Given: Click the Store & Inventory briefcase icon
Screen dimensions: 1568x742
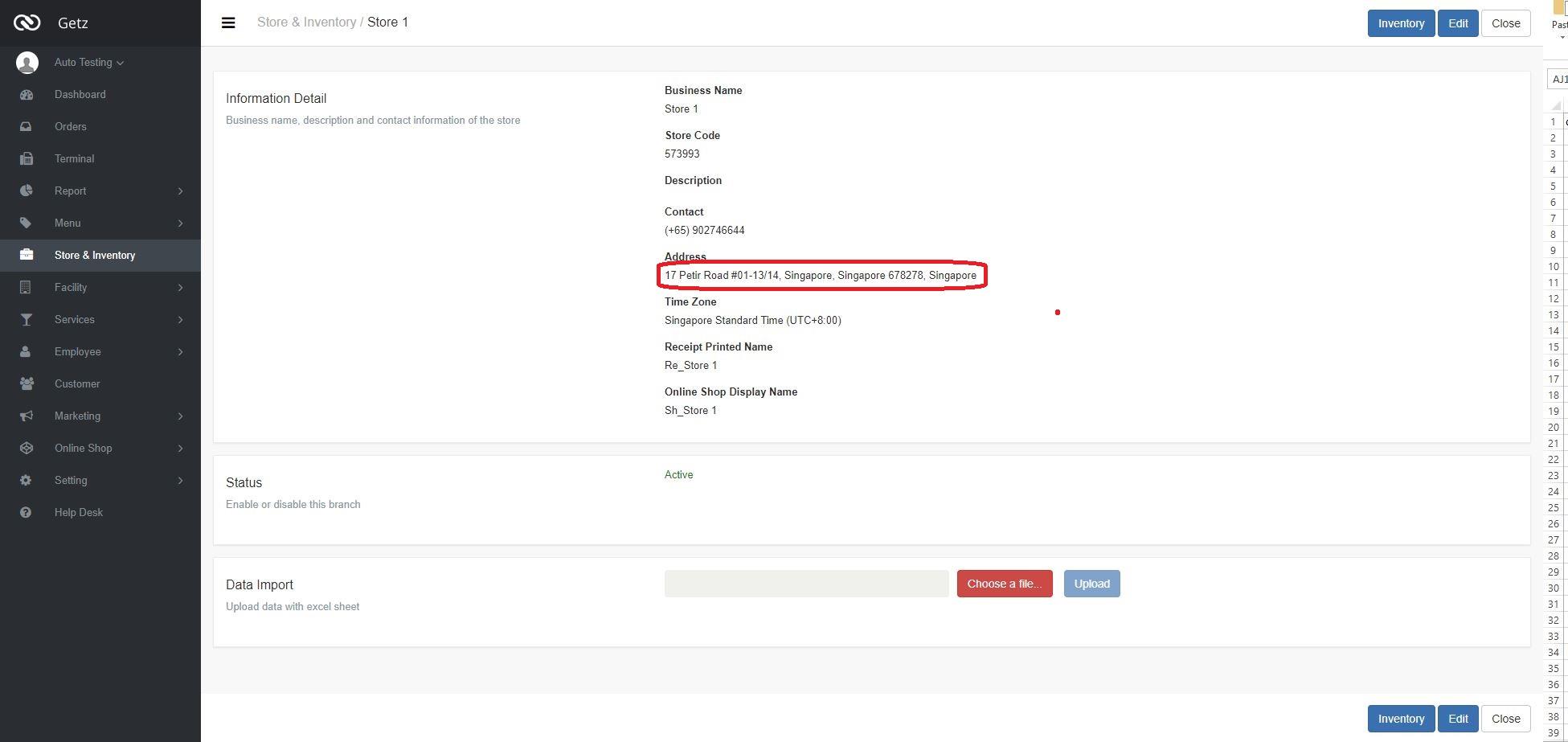Looking at the screenshot, I should coord(27,255).
